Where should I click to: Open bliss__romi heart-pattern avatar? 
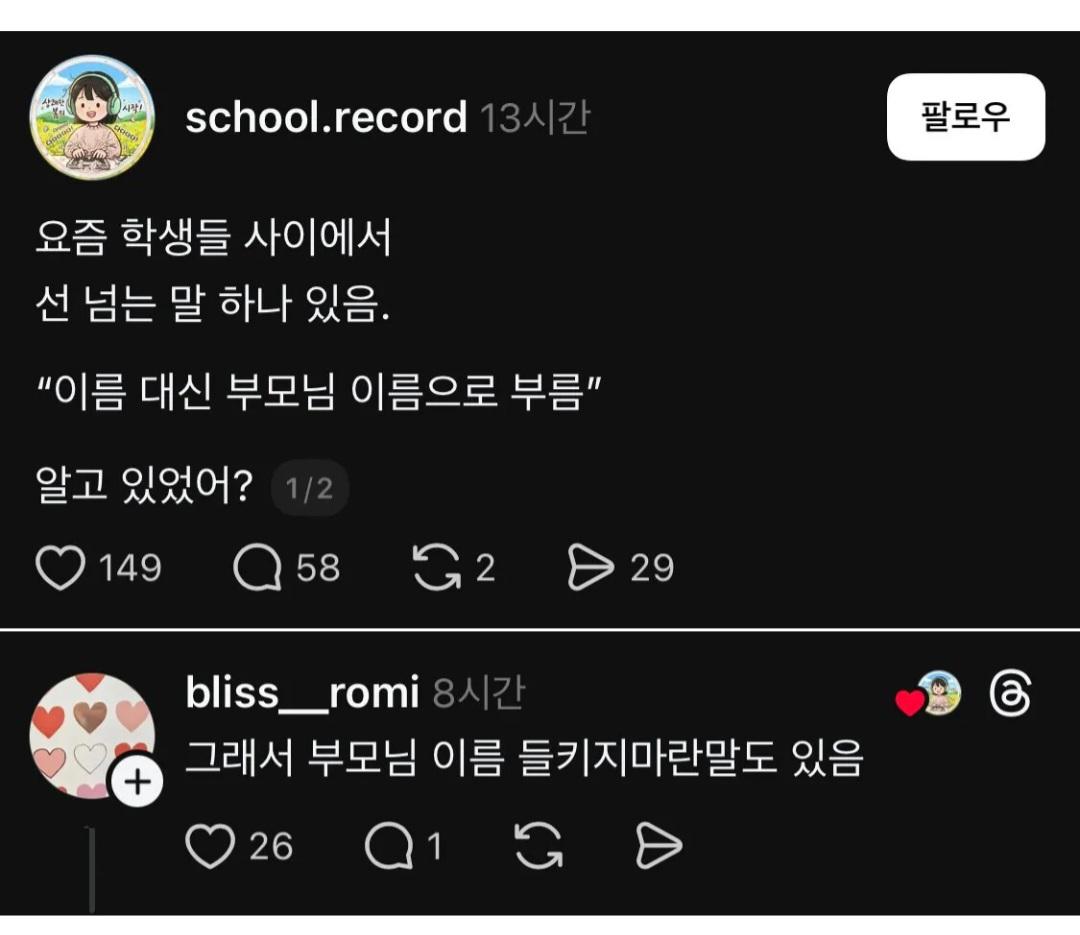pyautogui.click(x=90, y=735)
